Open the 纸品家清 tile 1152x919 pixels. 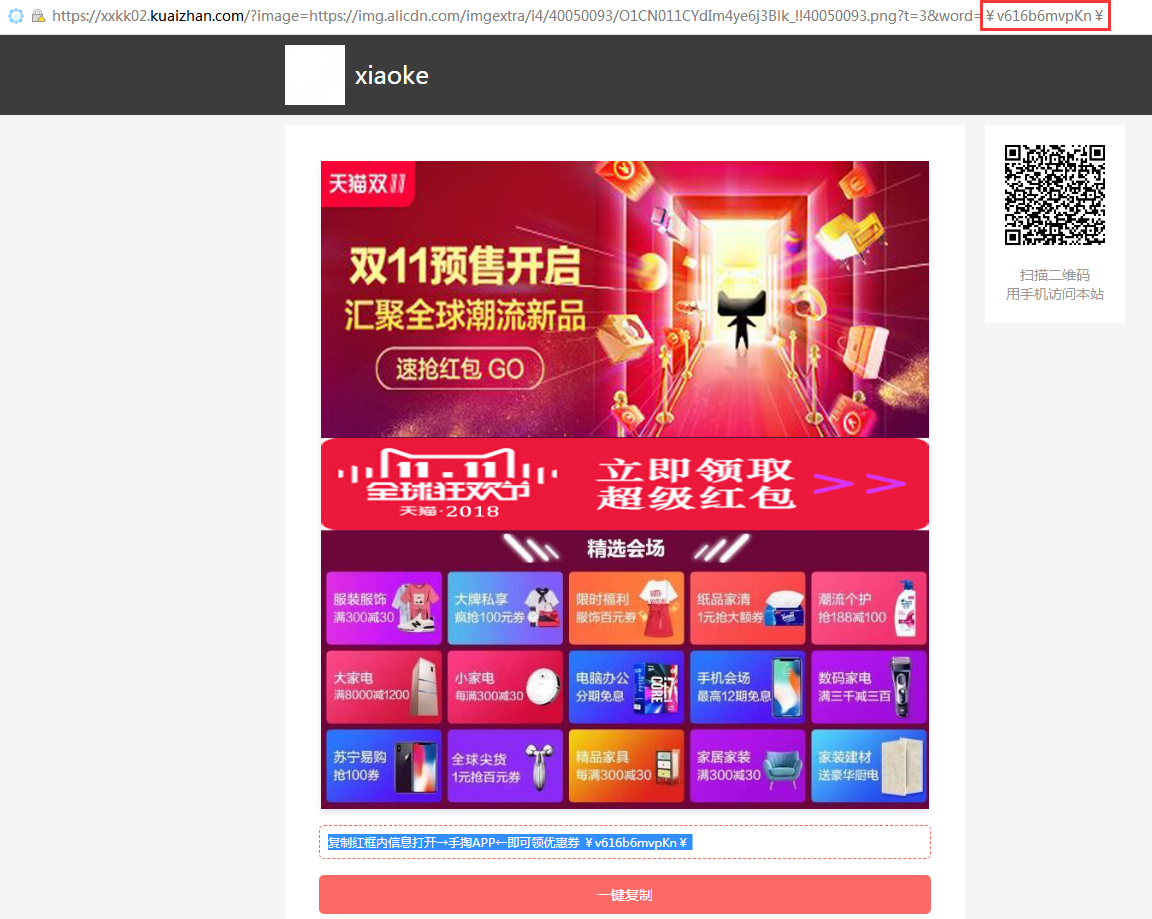click(x=747, y=608)
